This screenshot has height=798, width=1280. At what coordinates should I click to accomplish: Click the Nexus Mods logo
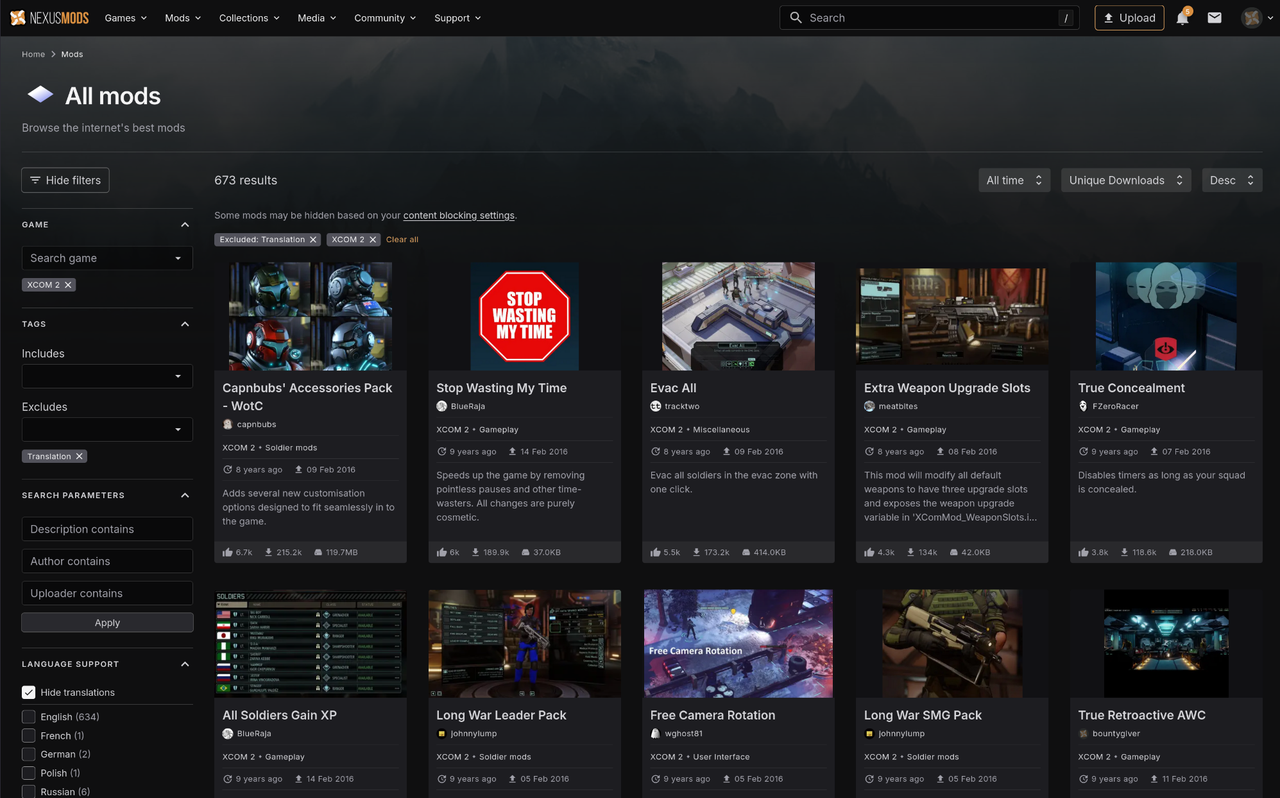51,17
